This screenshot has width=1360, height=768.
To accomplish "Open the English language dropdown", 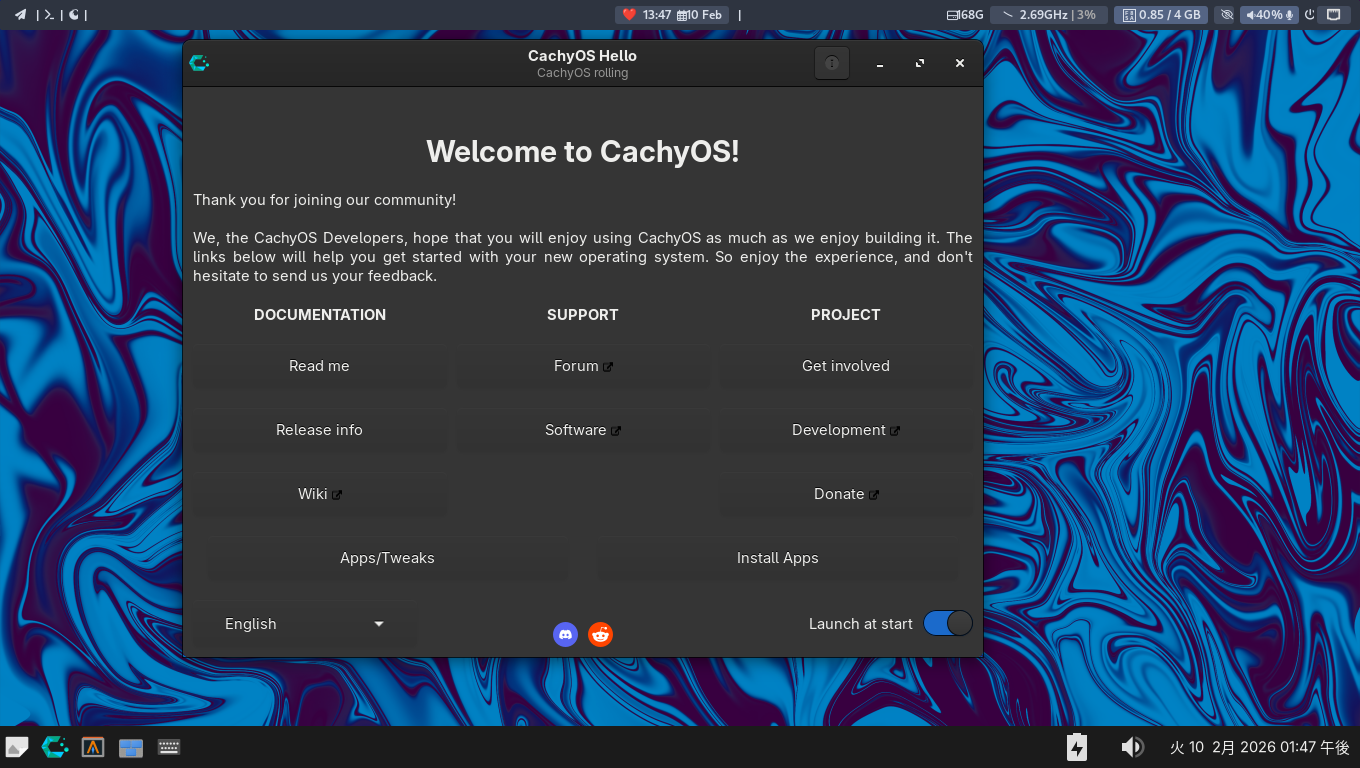I will click(x=305, y=624).
